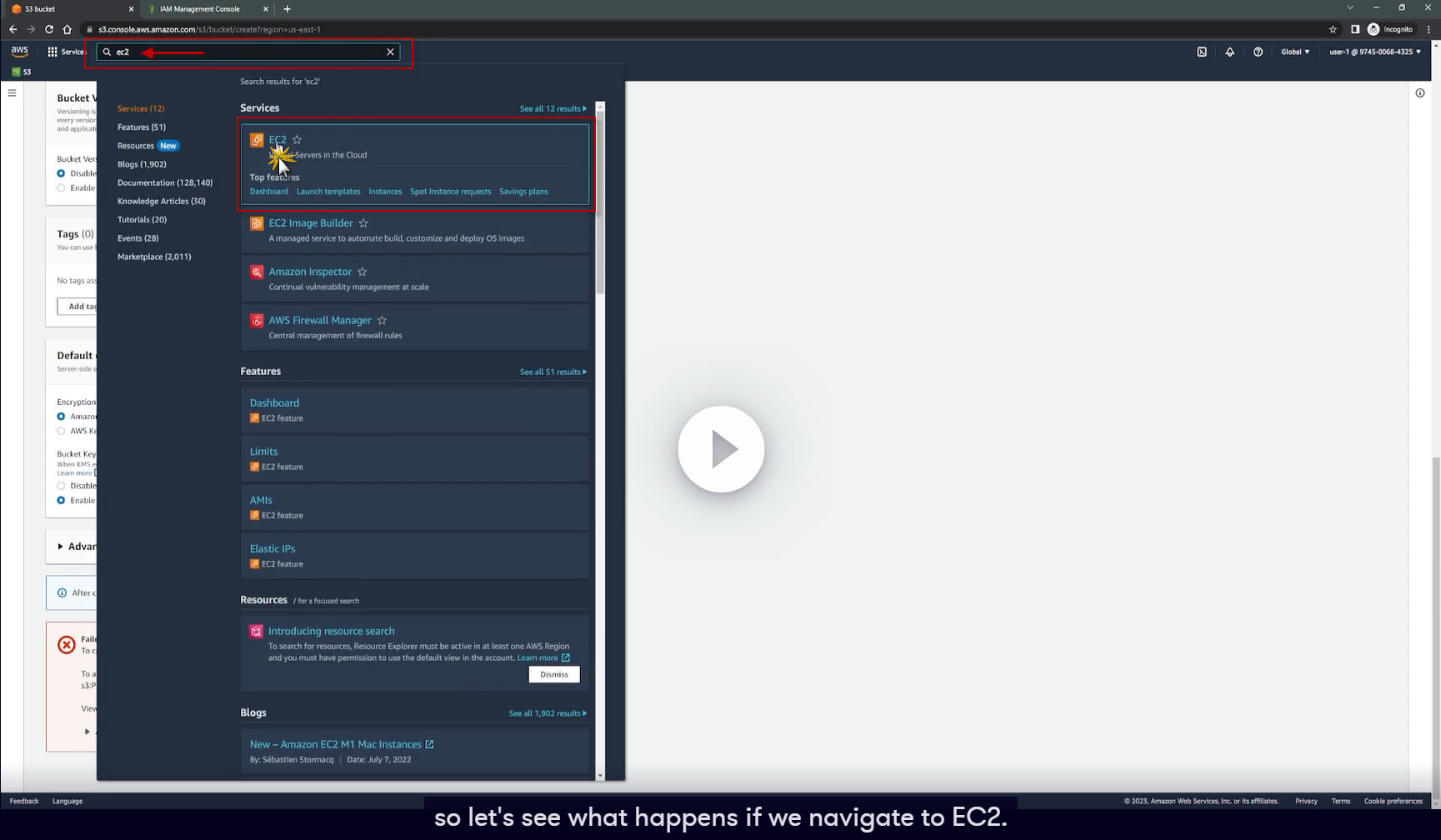Viewport: 1441px width, 840px height.
Task: Open the Limits EC2 feature
Action: pyautogui.click(x=264, y=452)
